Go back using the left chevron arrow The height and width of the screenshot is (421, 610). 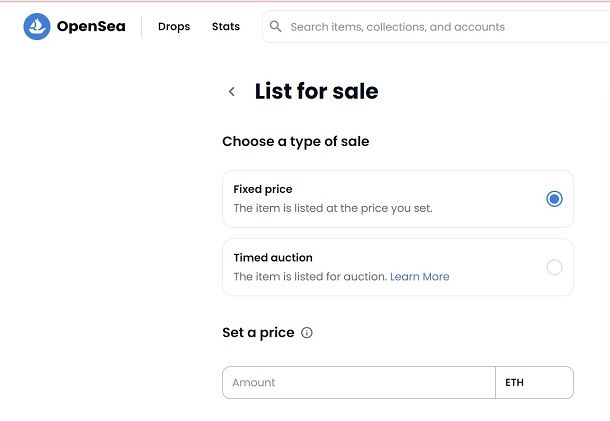pos(232,91)
